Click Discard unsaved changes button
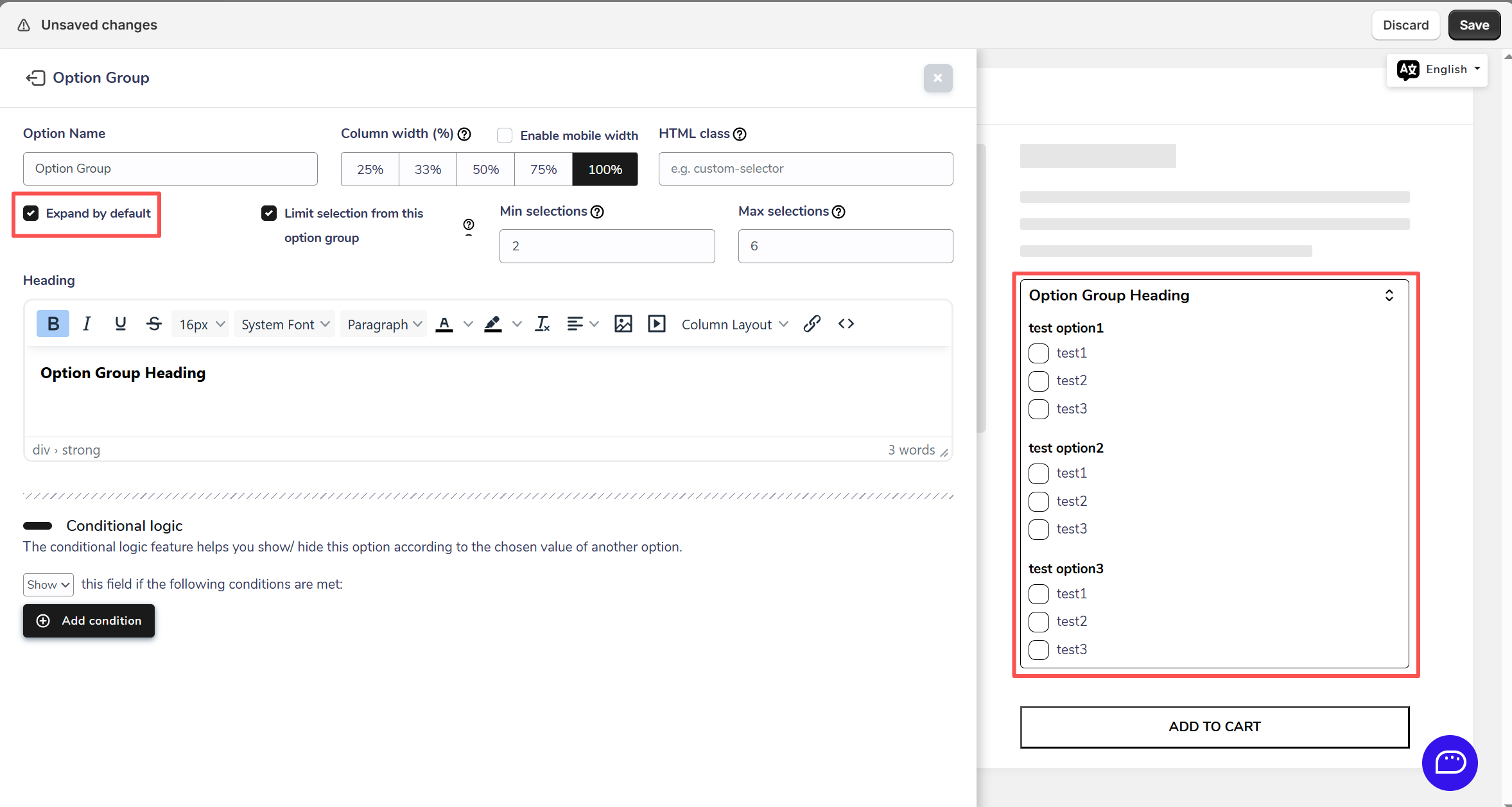1512x807 pixels. [x=1405, y=25]
